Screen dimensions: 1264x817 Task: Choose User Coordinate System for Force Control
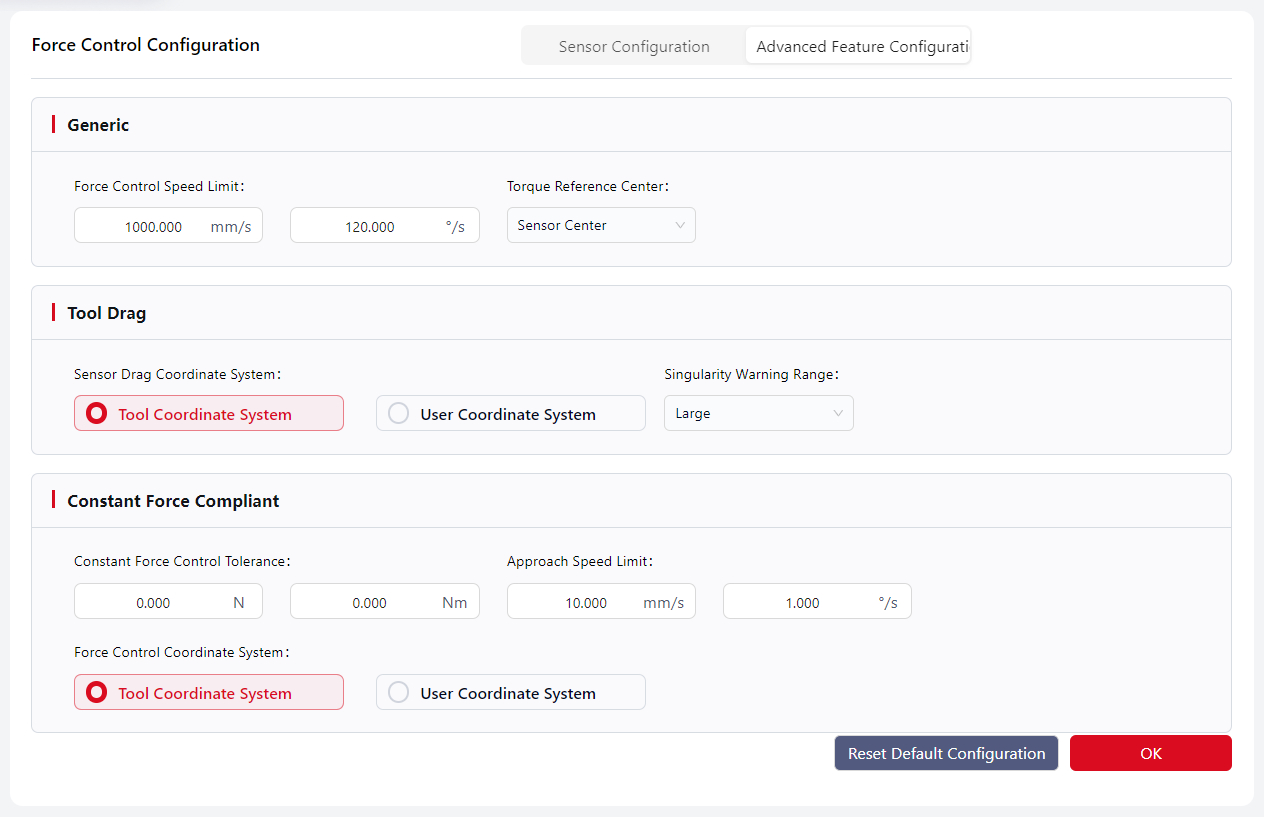point(510,693)
